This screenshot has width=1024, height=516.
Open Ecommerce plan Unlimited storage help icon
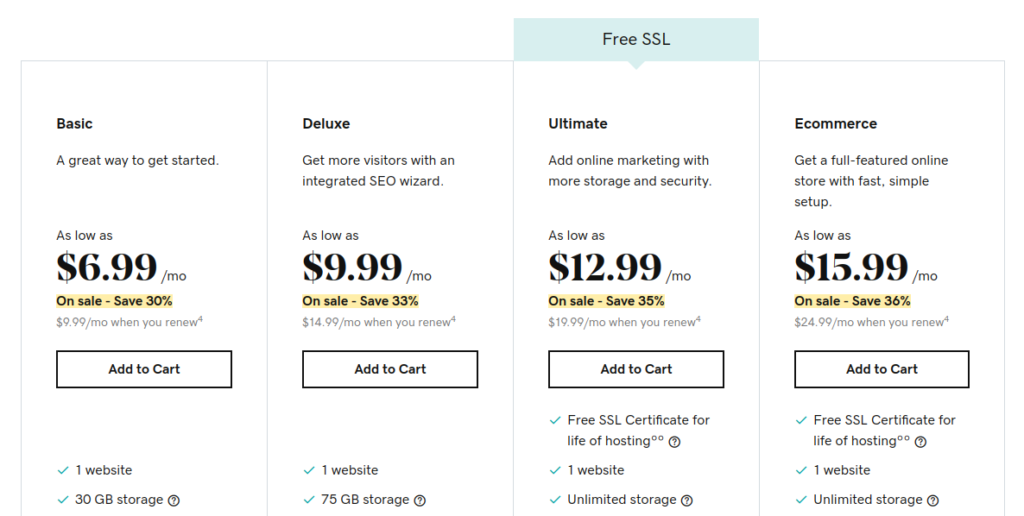[x=933, y=500]
